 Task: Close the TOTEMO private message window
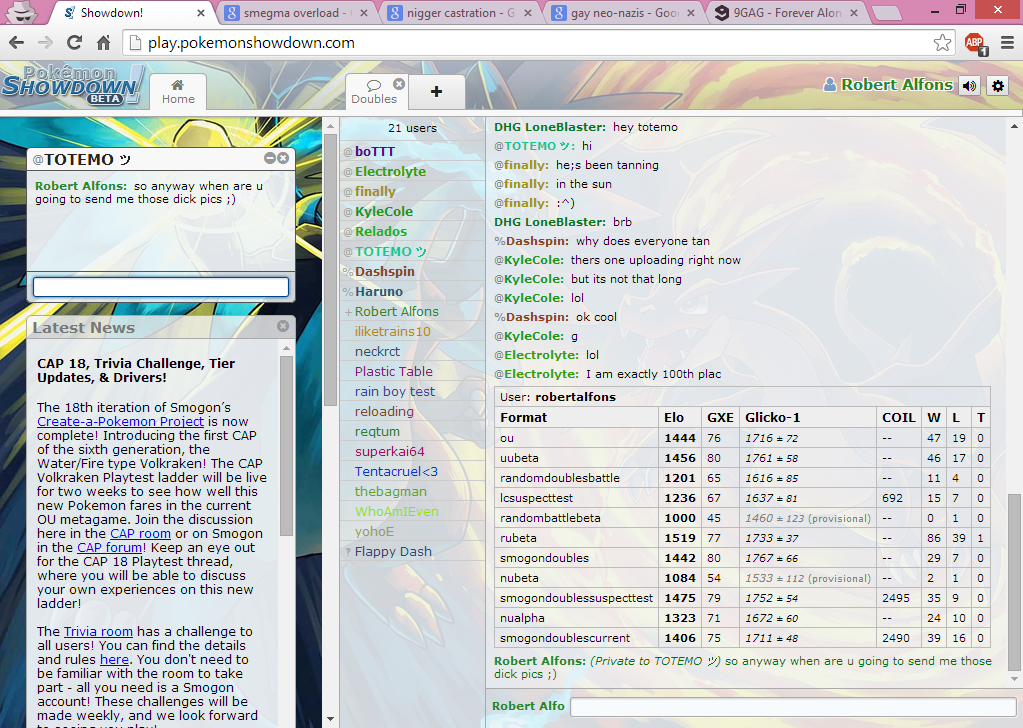(x=283, y=159)
